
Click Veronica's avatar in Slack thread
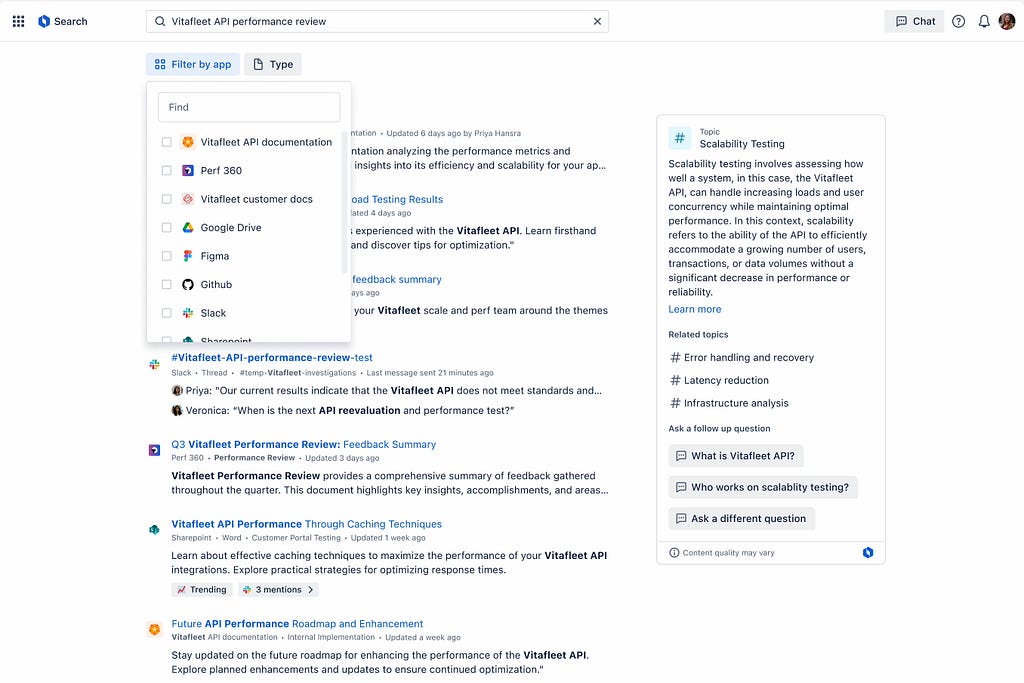(x=177, y=411)
